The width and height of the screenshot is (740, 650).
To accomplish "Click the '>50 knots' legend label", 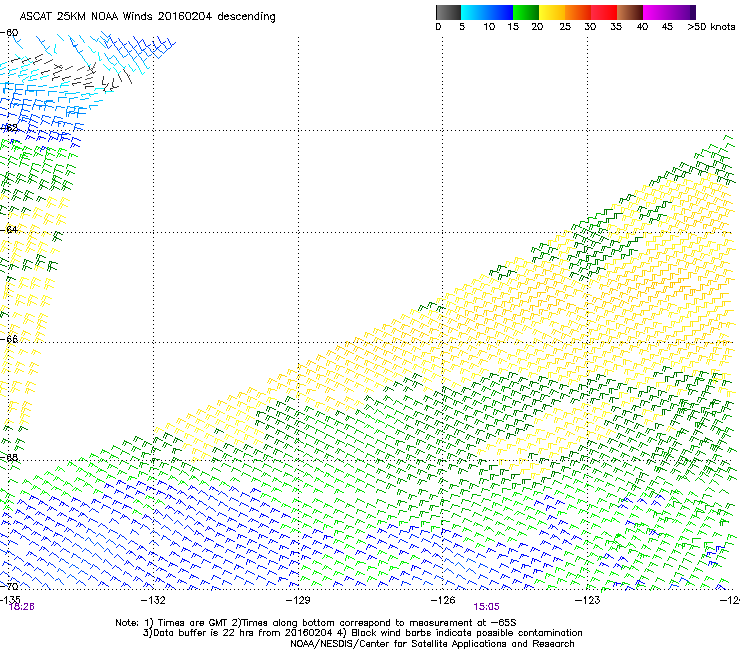I will [711, 27].
